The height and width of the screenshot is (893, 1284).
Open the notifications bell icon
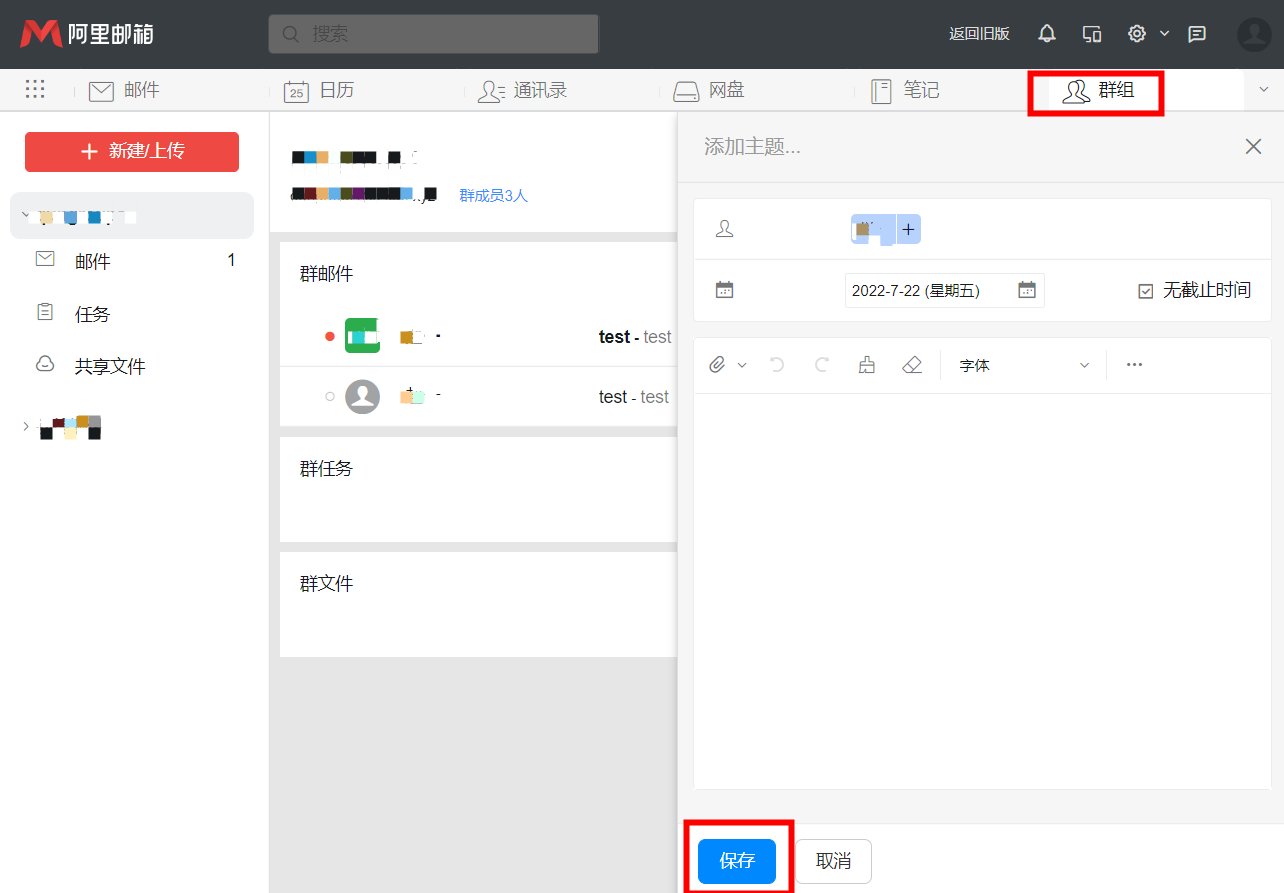point(1047,34)
